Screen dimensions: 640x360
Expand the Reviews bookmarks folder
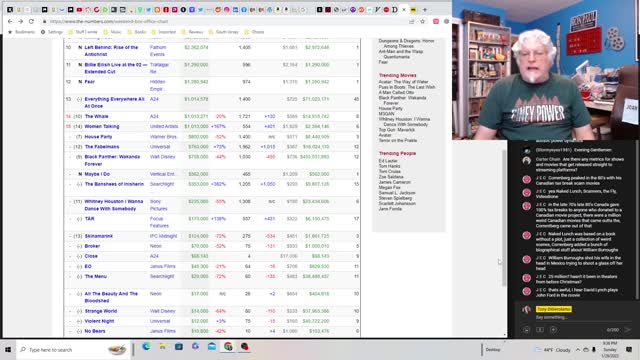click(x=192, y=32)
